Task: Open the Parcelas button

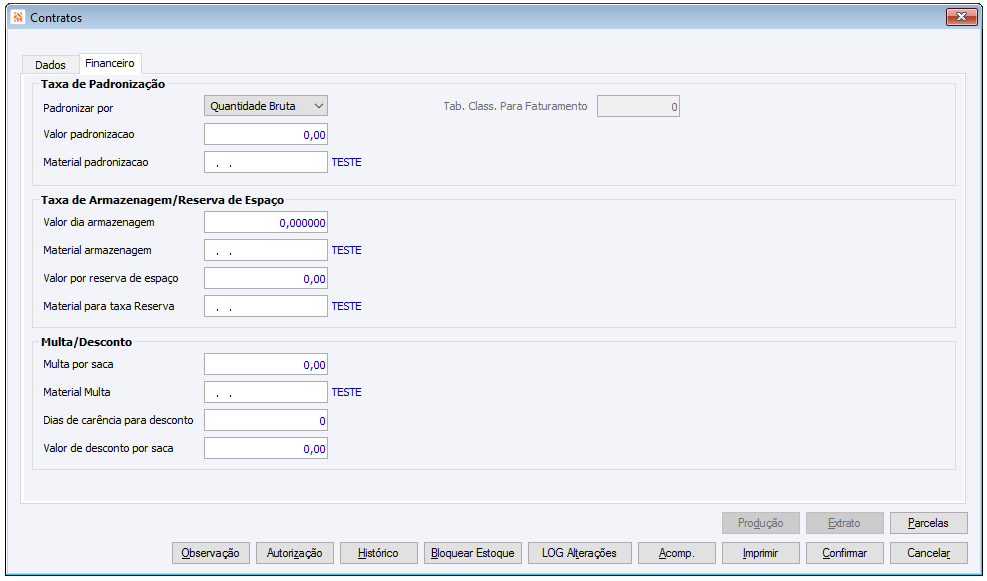Action: (928, 523)
